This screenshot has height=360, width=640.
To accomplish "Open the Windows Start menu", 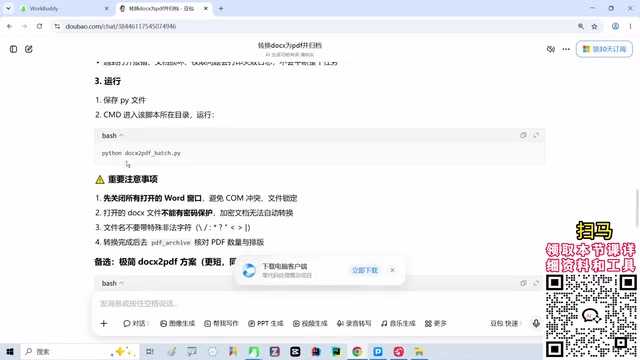I will [10, 351].
